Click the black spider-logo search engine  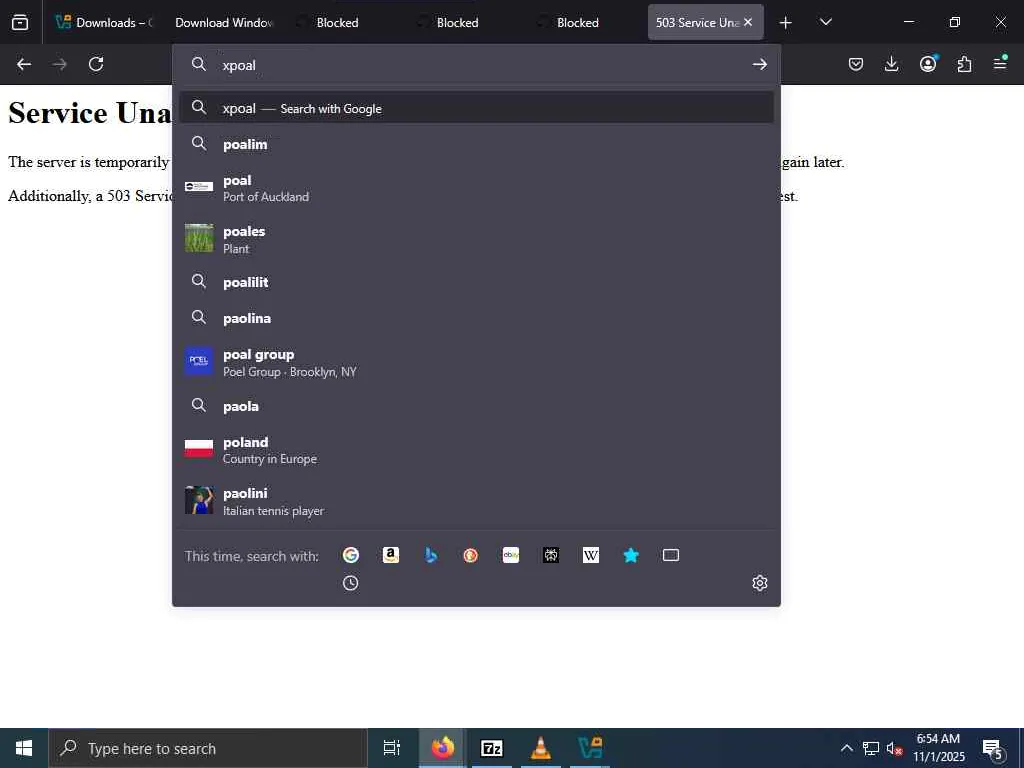pyautogui.click(x=551, y=555)
